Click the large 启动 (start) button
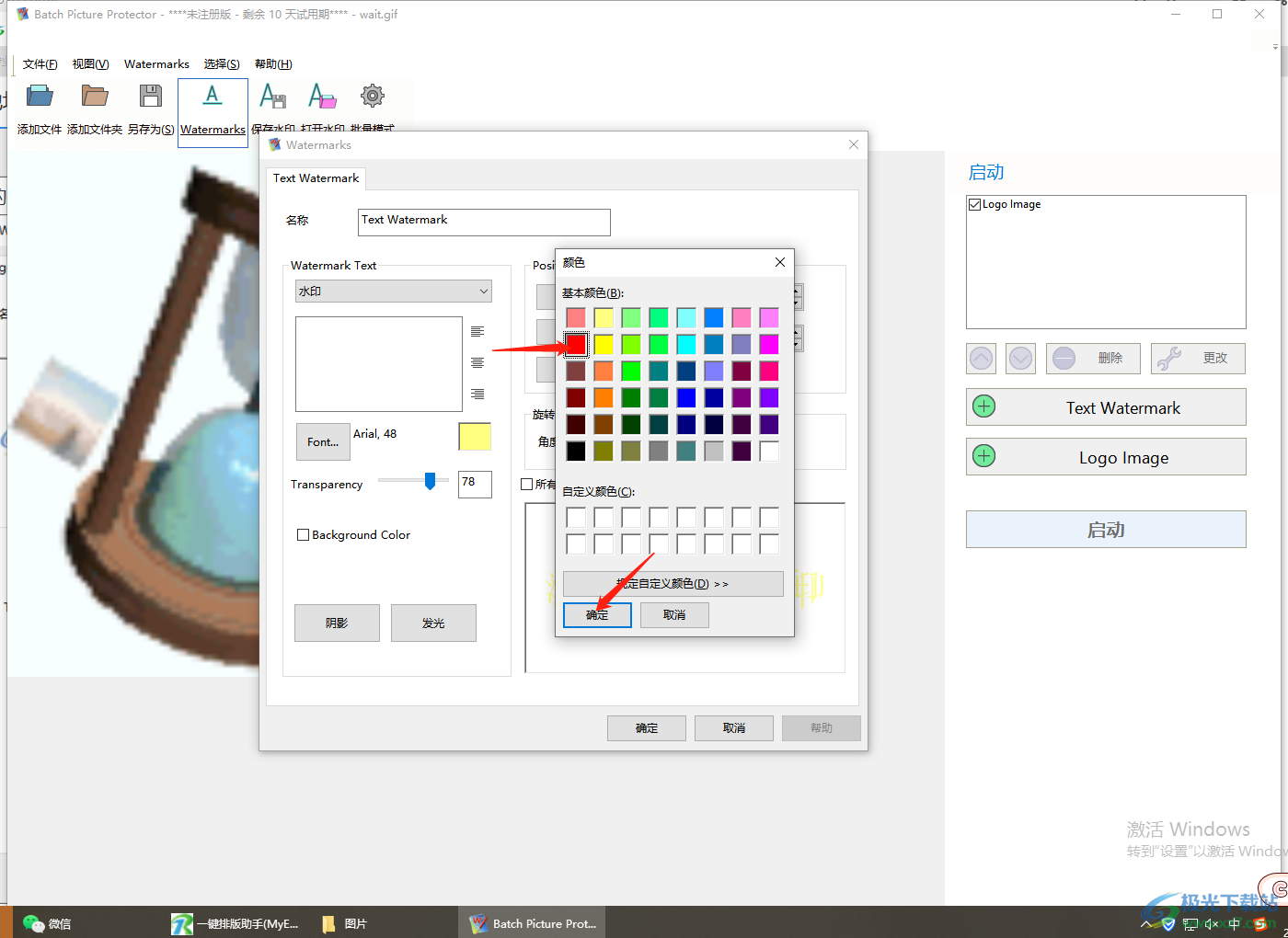Image resolution: width=1288 pixels, height=938 pixels. click(x=1106, y=530)
